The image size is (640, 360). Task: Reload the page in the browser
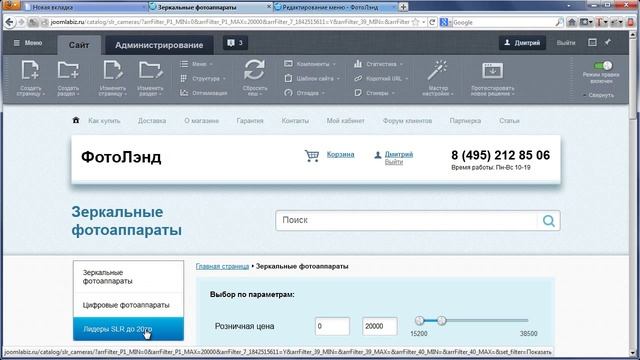pyautogui.click(x=432, y=22)
